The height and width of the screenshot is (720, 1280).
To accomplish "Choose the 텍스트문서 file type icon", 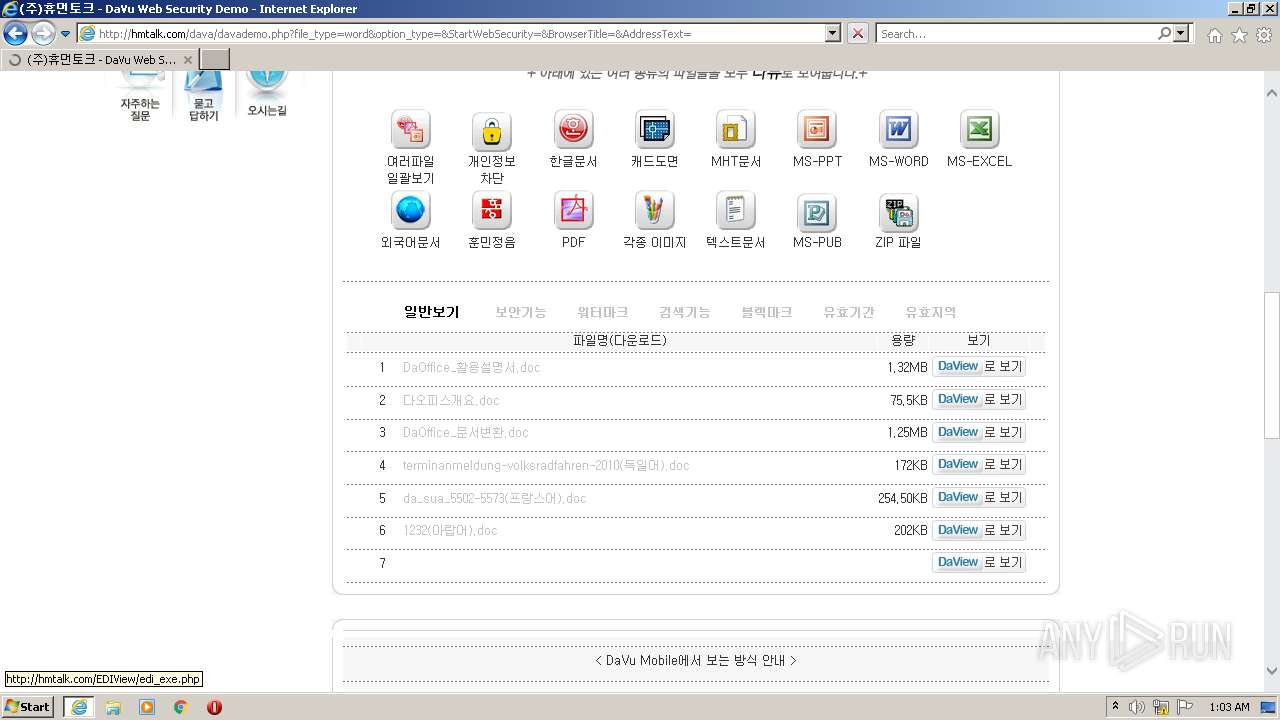I will click(x=736, y=211).
